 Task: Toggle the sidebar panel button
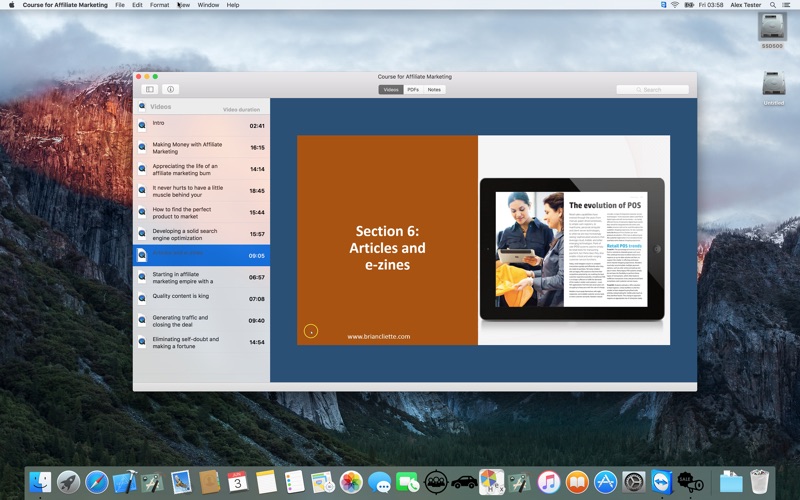click(150, 89)
